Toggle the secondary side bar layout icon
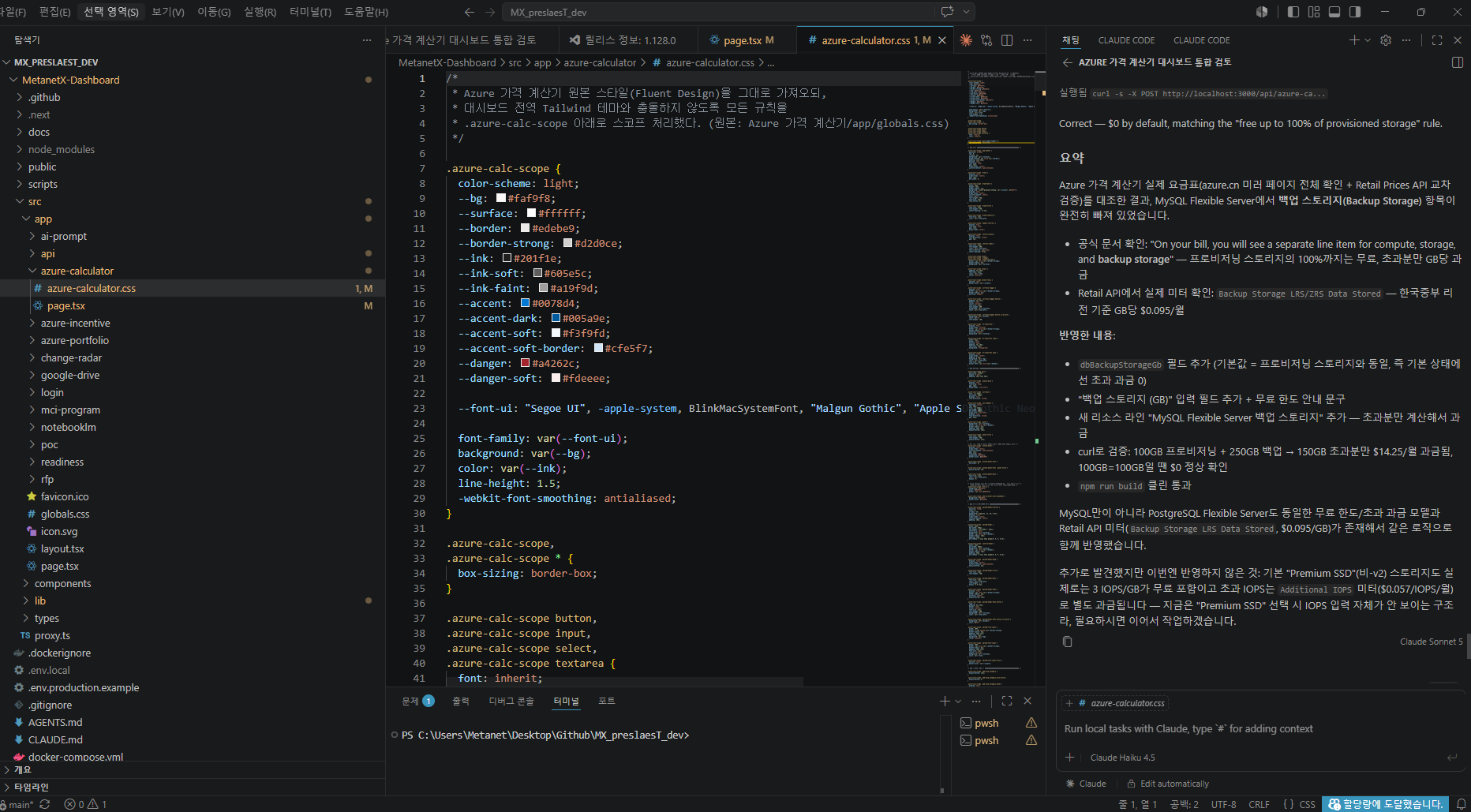1471x812 pixels. [1355, 12]
